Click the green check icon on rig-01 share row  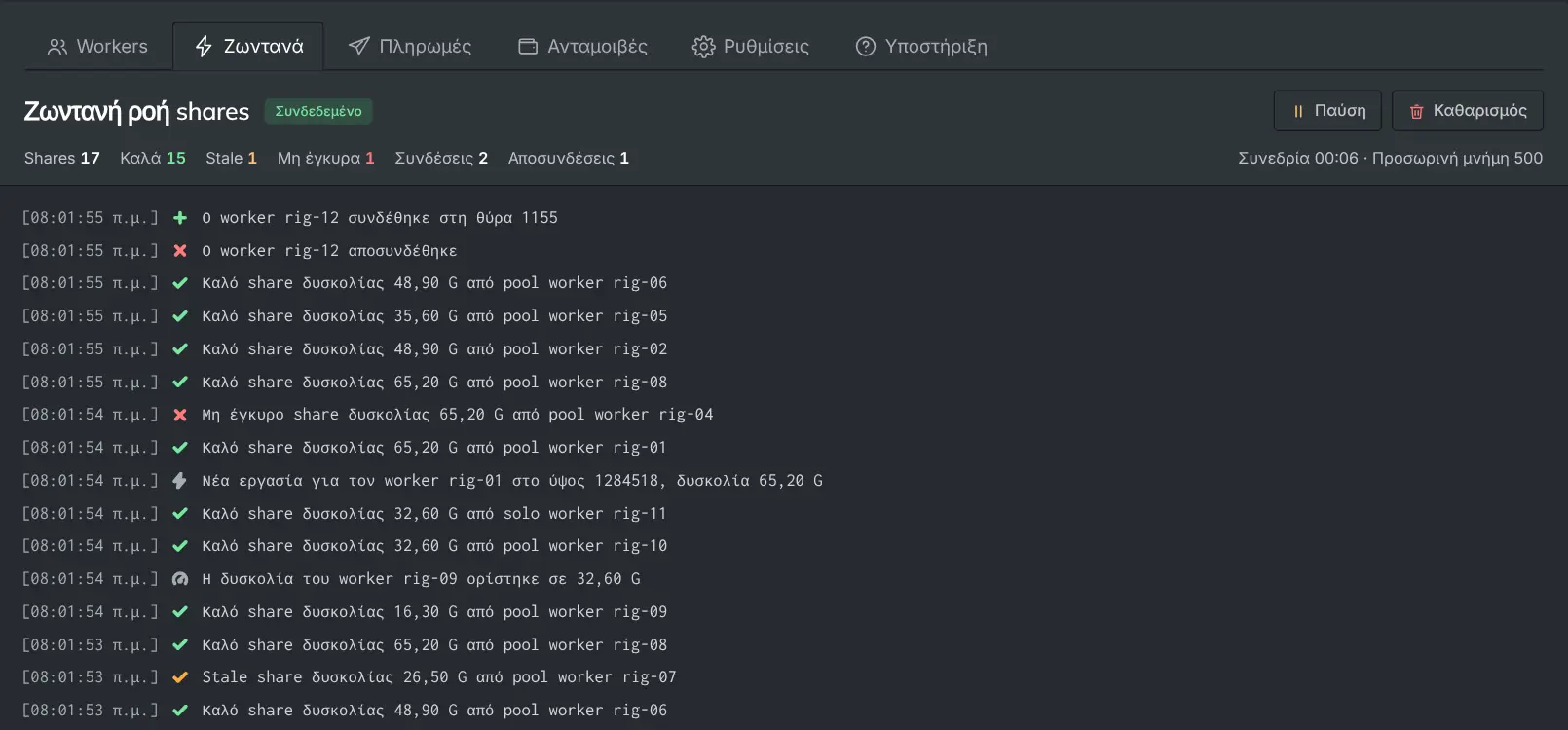pyautogui.click(x=180, y=448)
